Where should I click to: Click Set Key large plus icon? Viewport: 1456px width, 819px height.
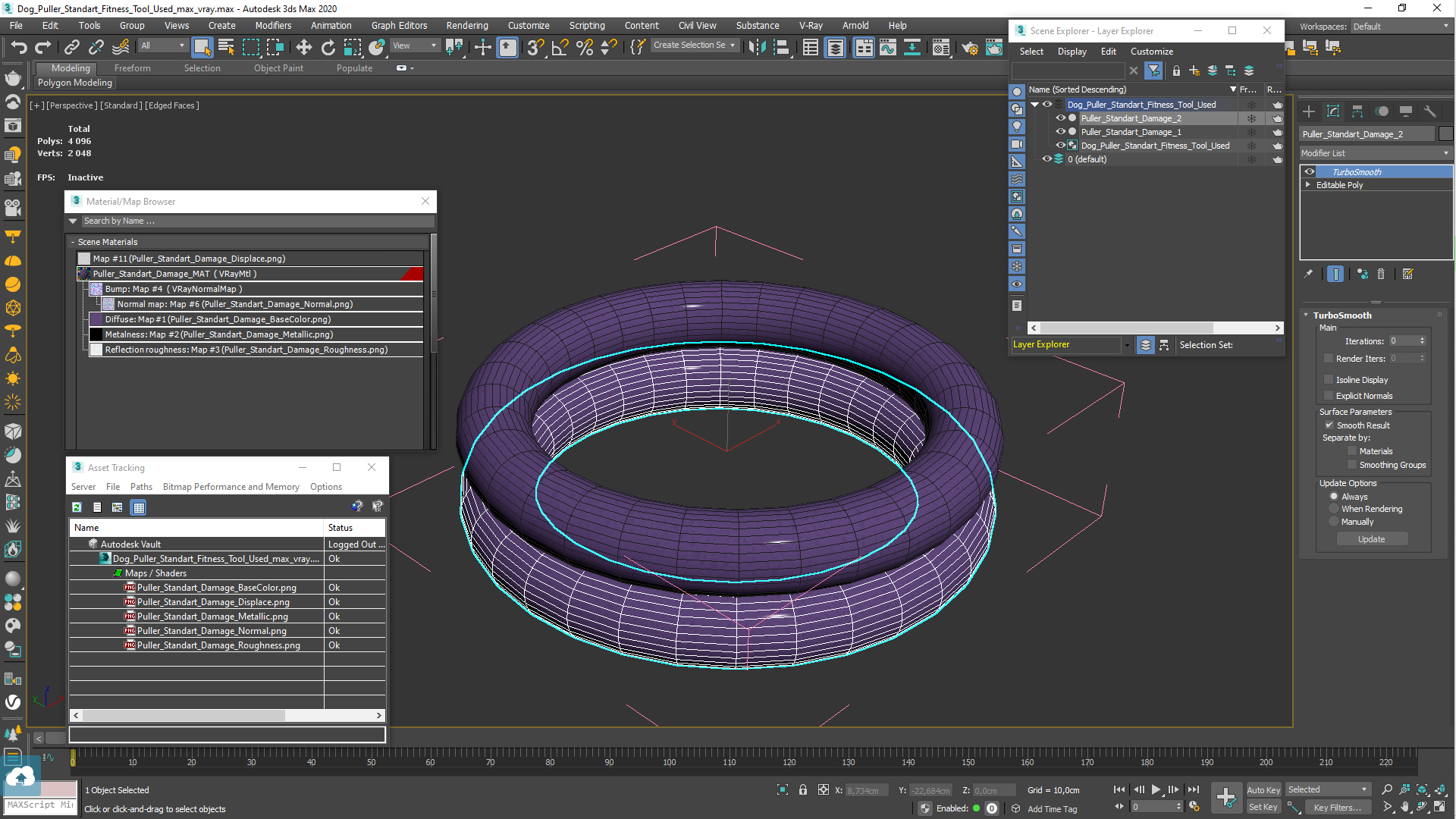(x=1226, y=797)
